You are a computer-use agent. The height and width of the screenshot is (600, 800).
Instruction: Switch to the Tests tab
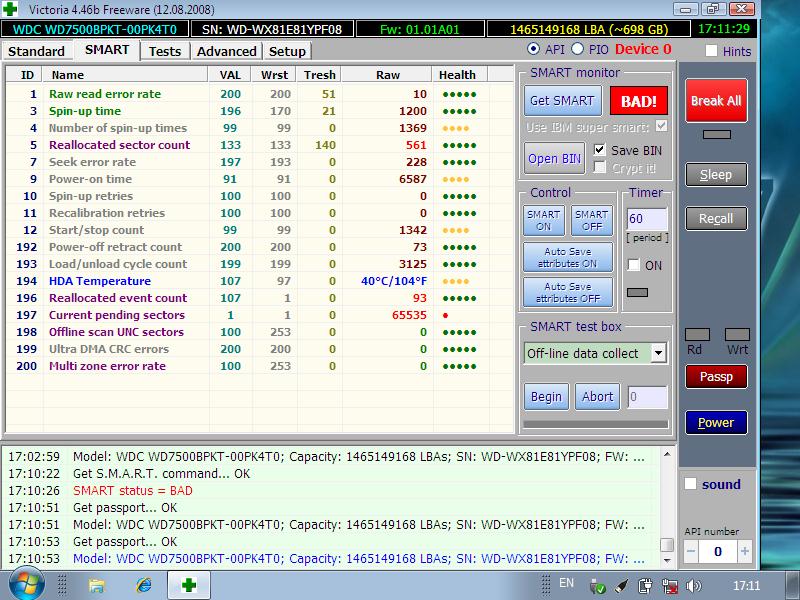tap(165, 51)
